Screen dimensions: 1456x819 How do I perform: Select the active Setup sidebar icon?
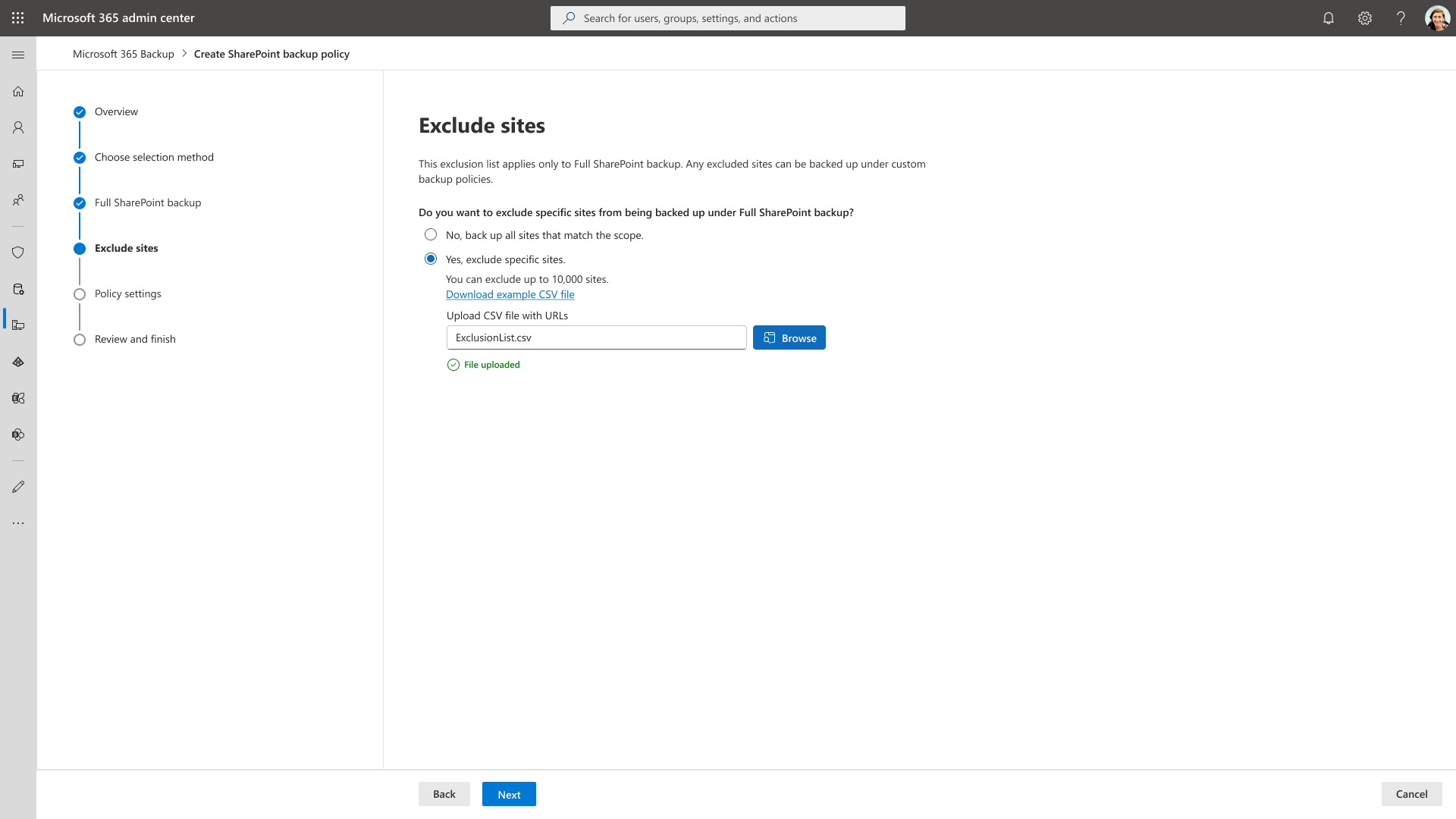[18, 325]
